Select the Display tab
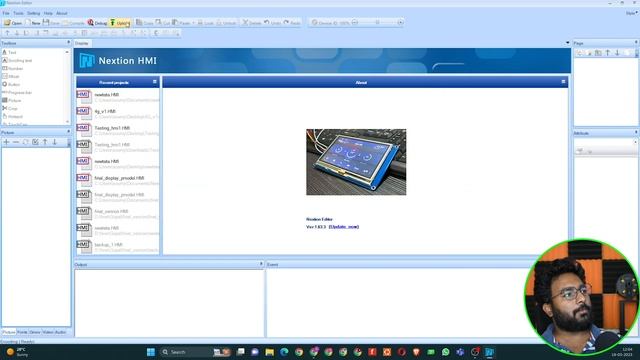Viewport: 640px width, 360px height. tap(82, 43)
